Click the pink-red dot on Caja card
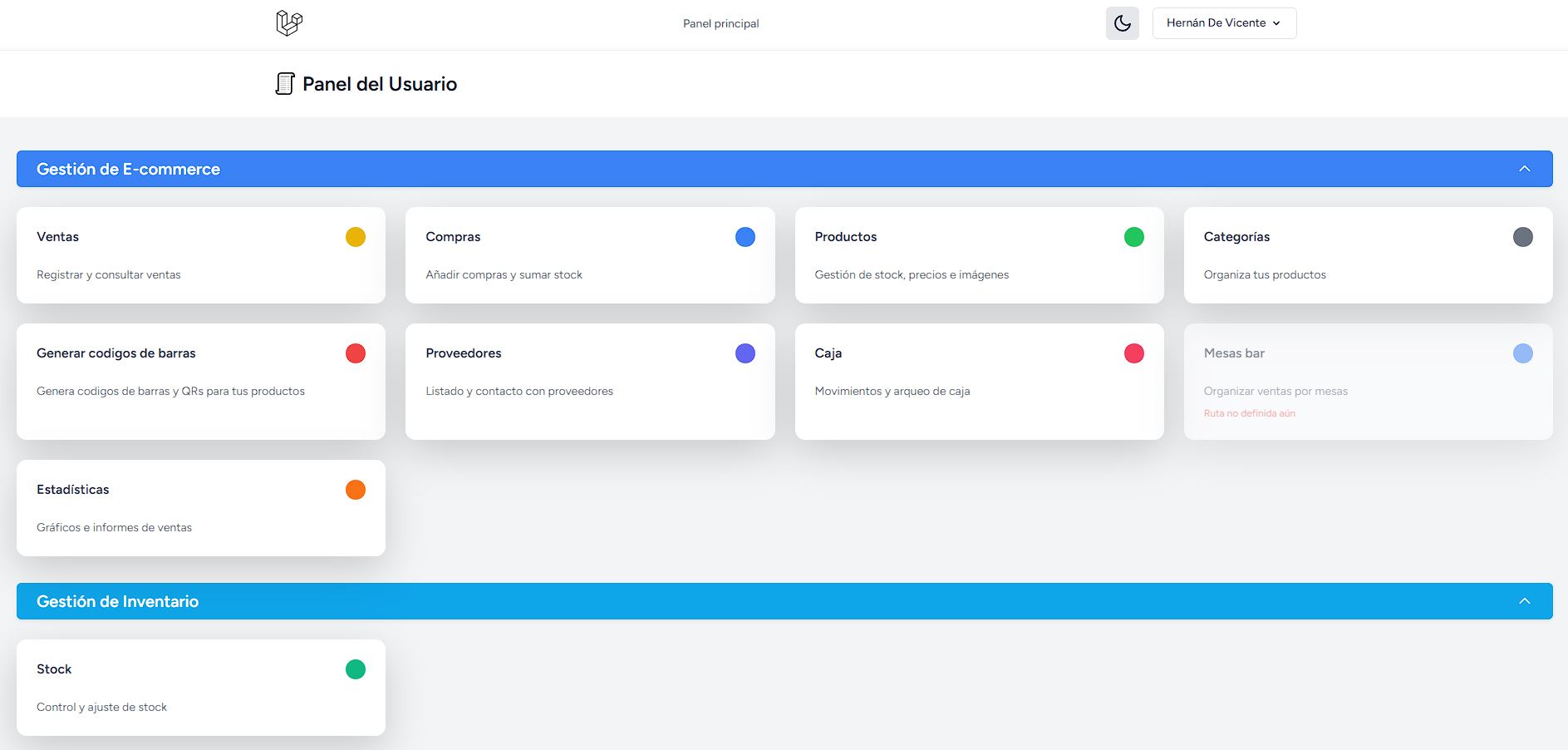1568x750 pixels. pyautogui.click(x=1133, y=353)
